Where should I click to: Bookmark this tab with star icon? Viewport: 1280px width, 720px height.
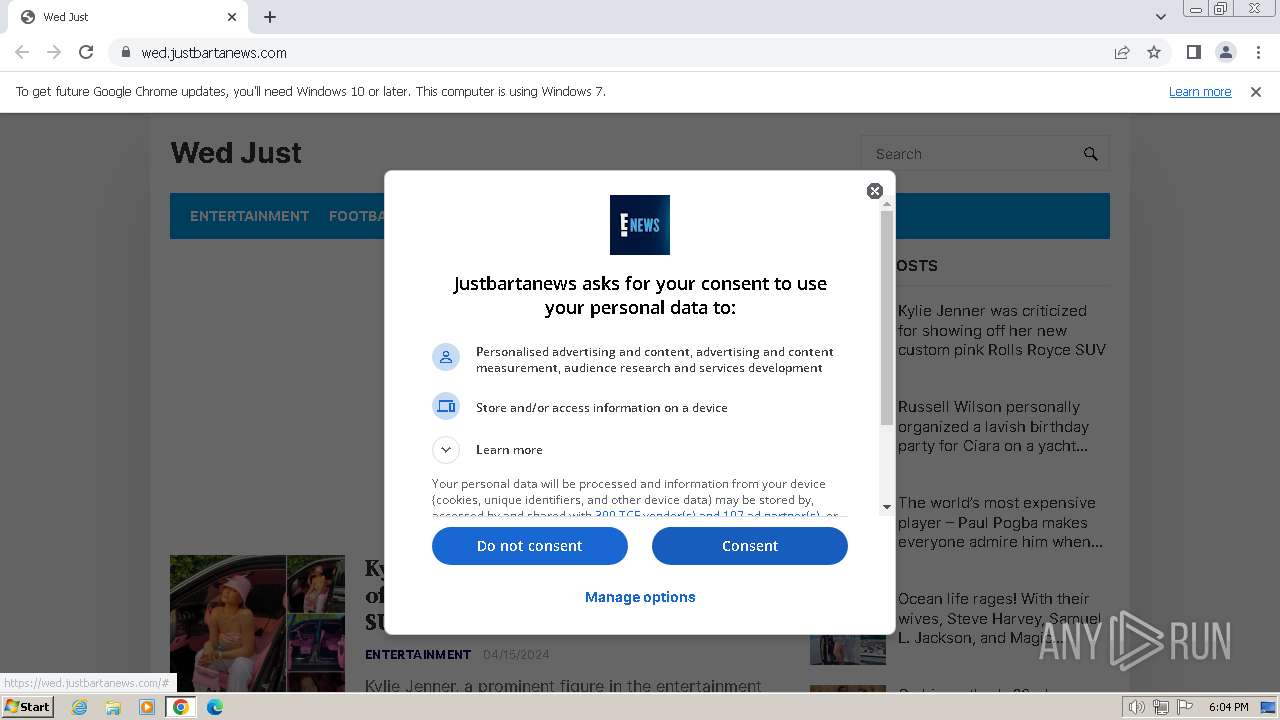tap(1154, 52)
